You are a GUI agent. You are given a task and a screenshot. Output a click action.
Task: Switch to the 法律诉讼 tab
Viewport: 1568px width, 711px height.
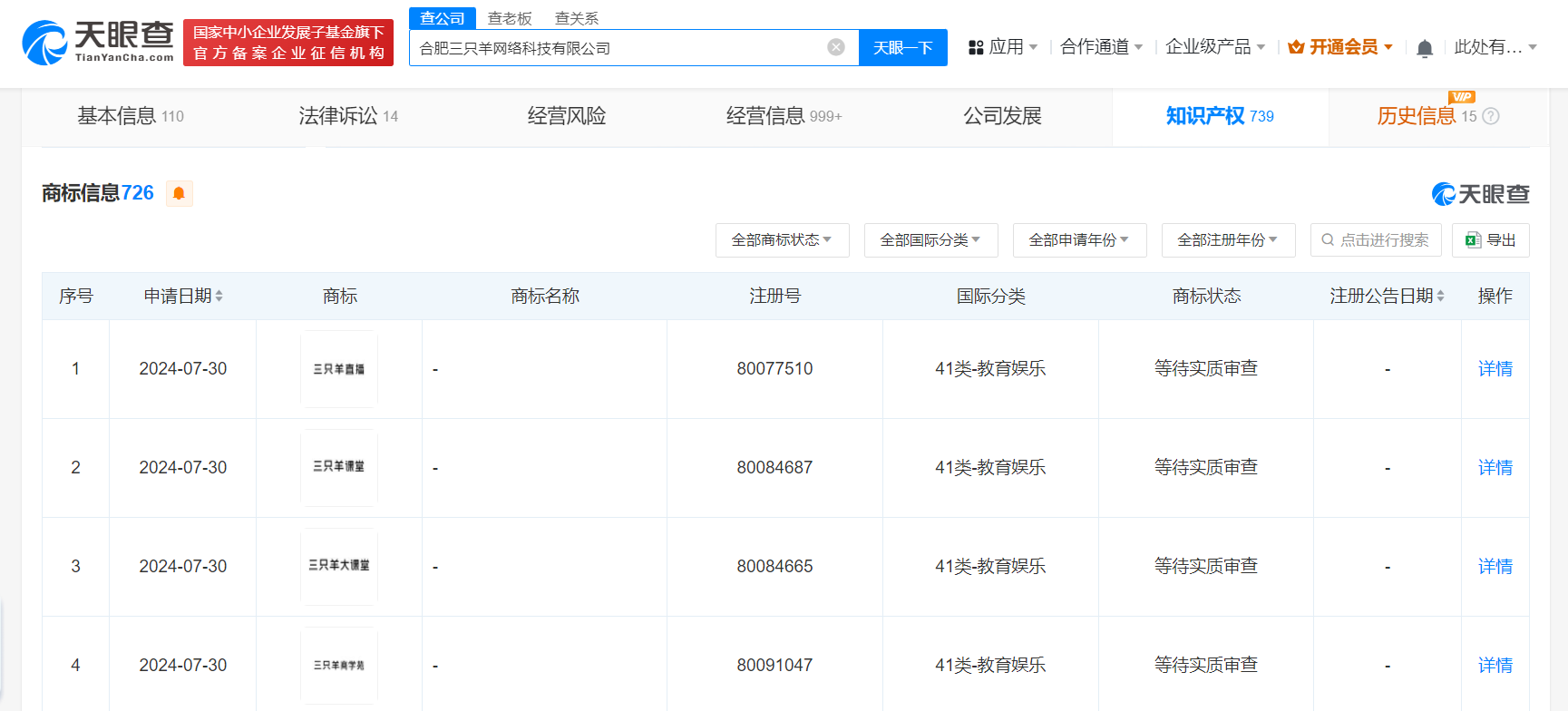tap(348, 116)
